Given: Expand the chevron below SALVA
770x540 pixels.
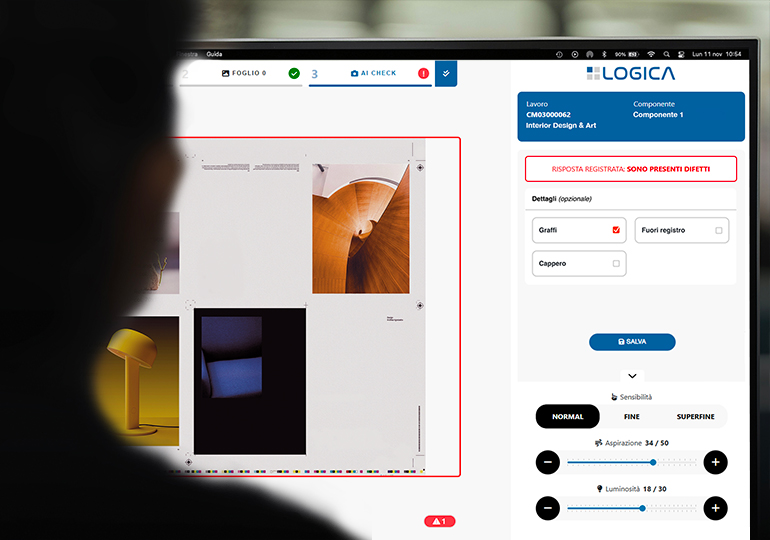Looking at the screenshot, I should (632, 376).
